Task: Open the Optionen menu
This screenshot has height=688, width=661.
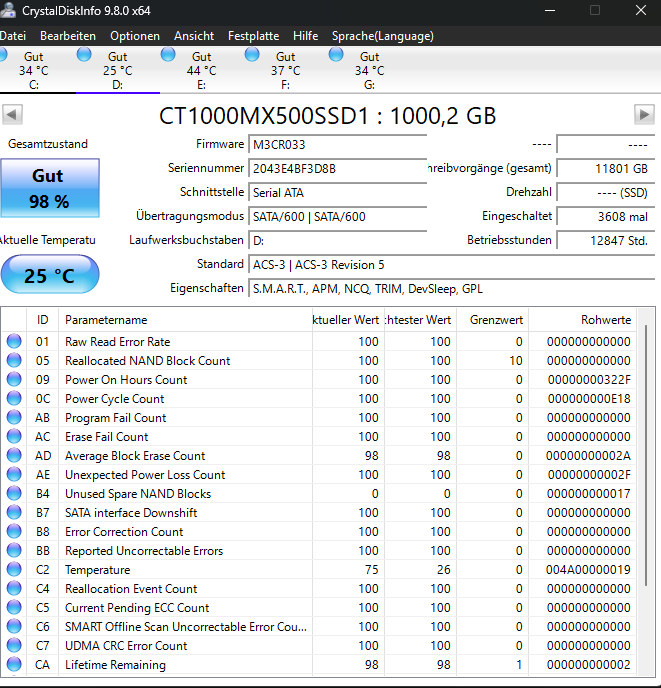Action: 135,36
